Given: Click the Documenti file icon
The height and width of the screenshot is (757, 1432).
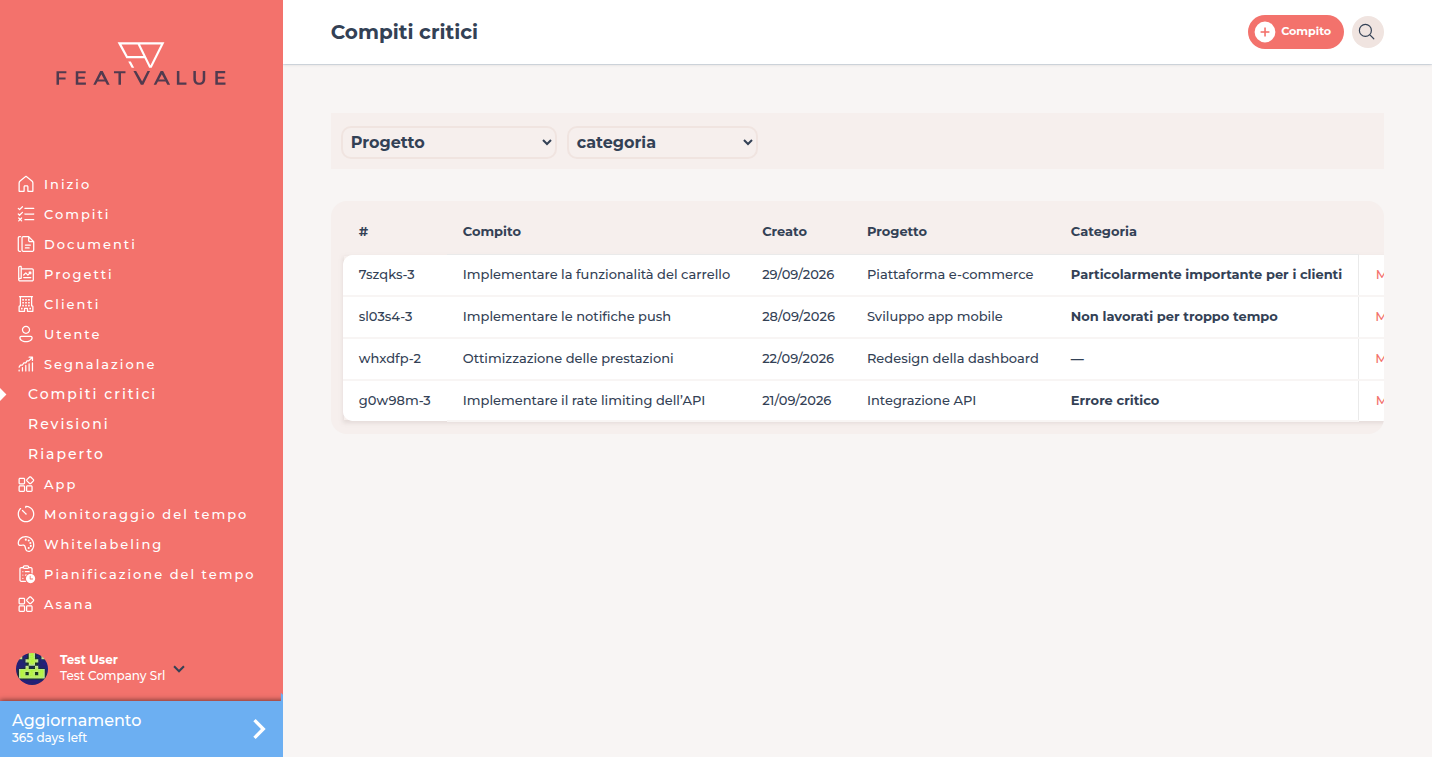Looking at the screenshot, I should (26, 244).
